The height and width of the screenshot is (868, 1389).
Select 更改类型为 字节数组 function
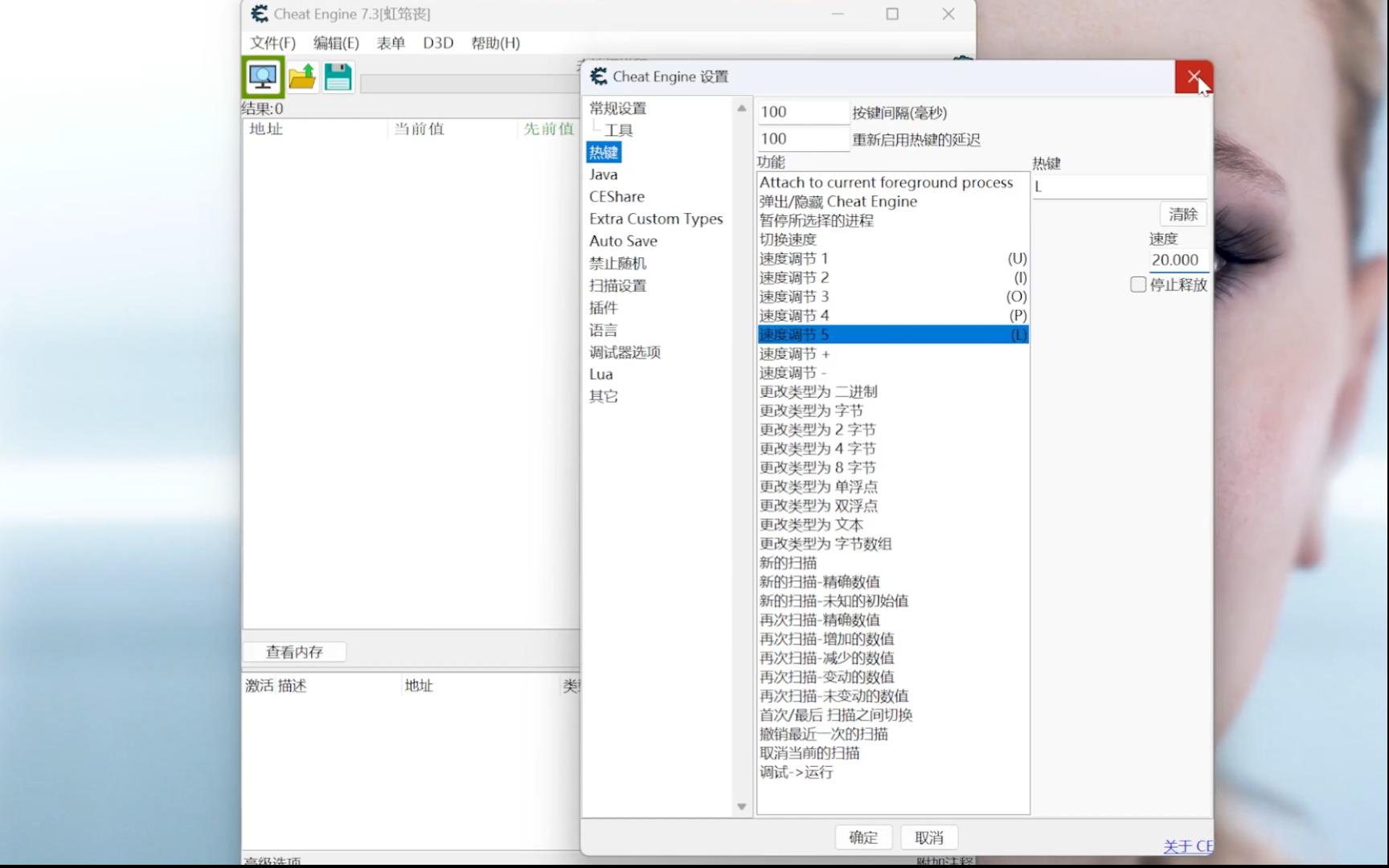[x=893, y=543]
